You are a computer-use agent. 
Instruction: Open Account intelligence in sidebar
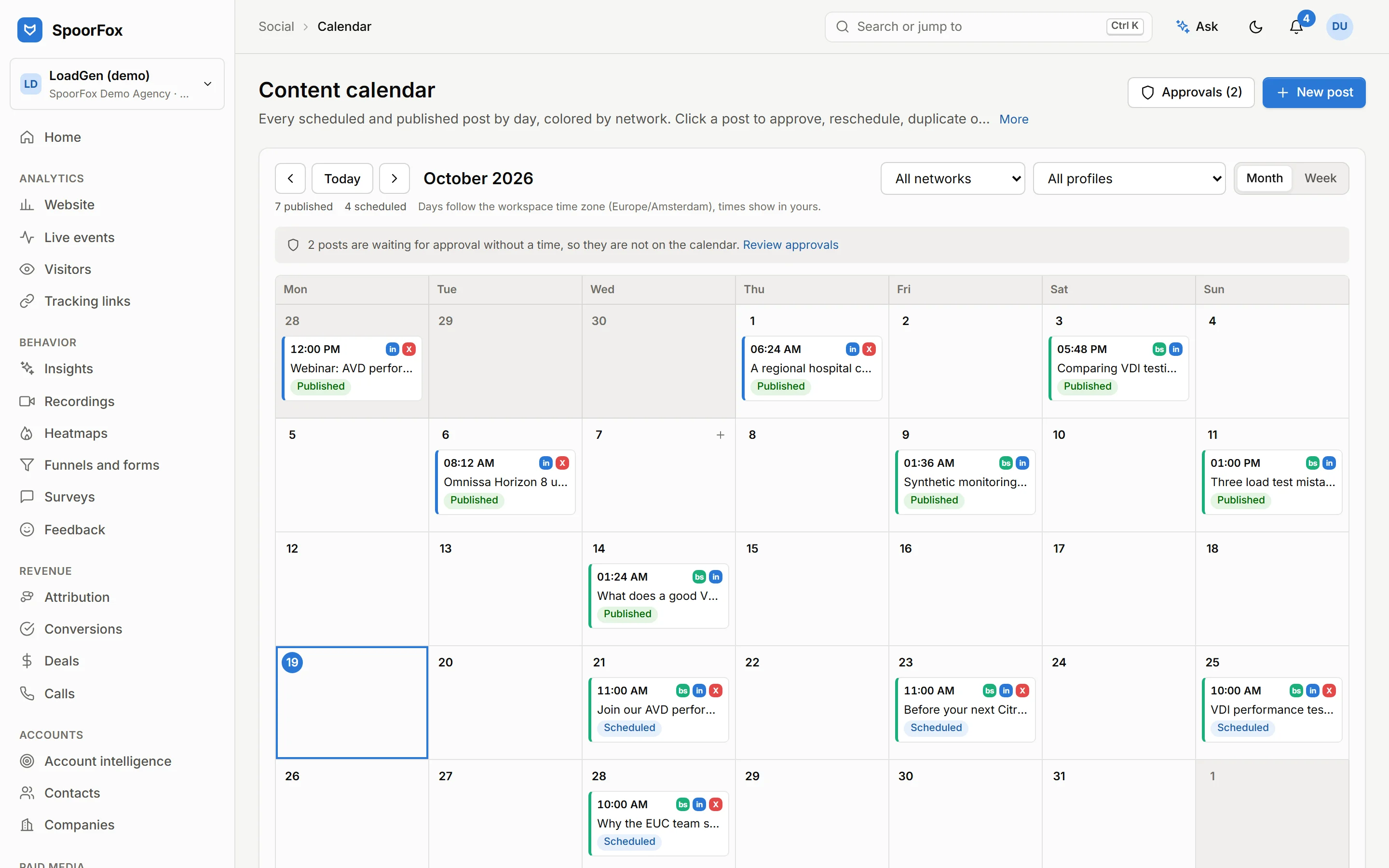(x=117, y=761)
